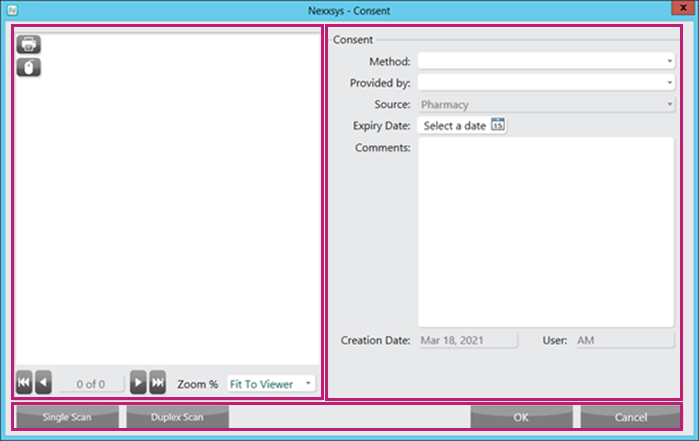Click inside the Comments text box
Viewport: 699px width, 441px height.
click(x=545, y=232)
